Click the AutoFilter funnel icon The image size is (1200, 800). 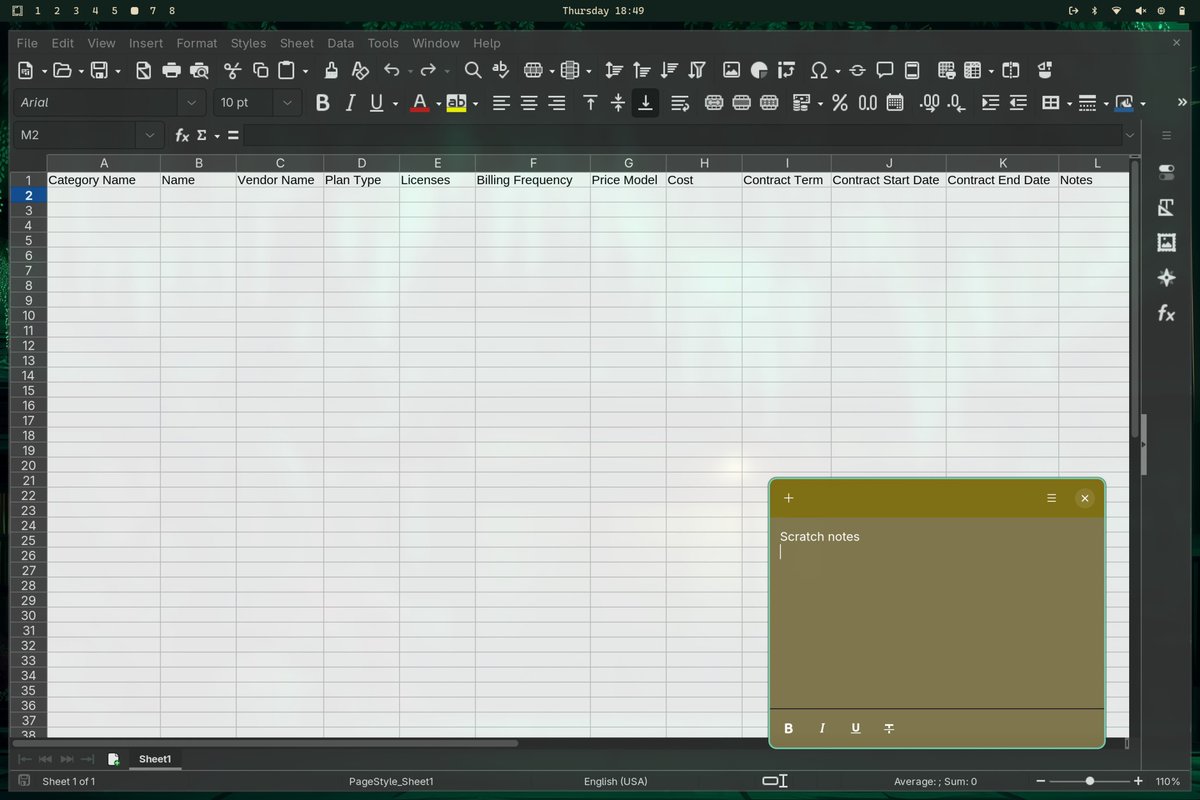(698, 70)
